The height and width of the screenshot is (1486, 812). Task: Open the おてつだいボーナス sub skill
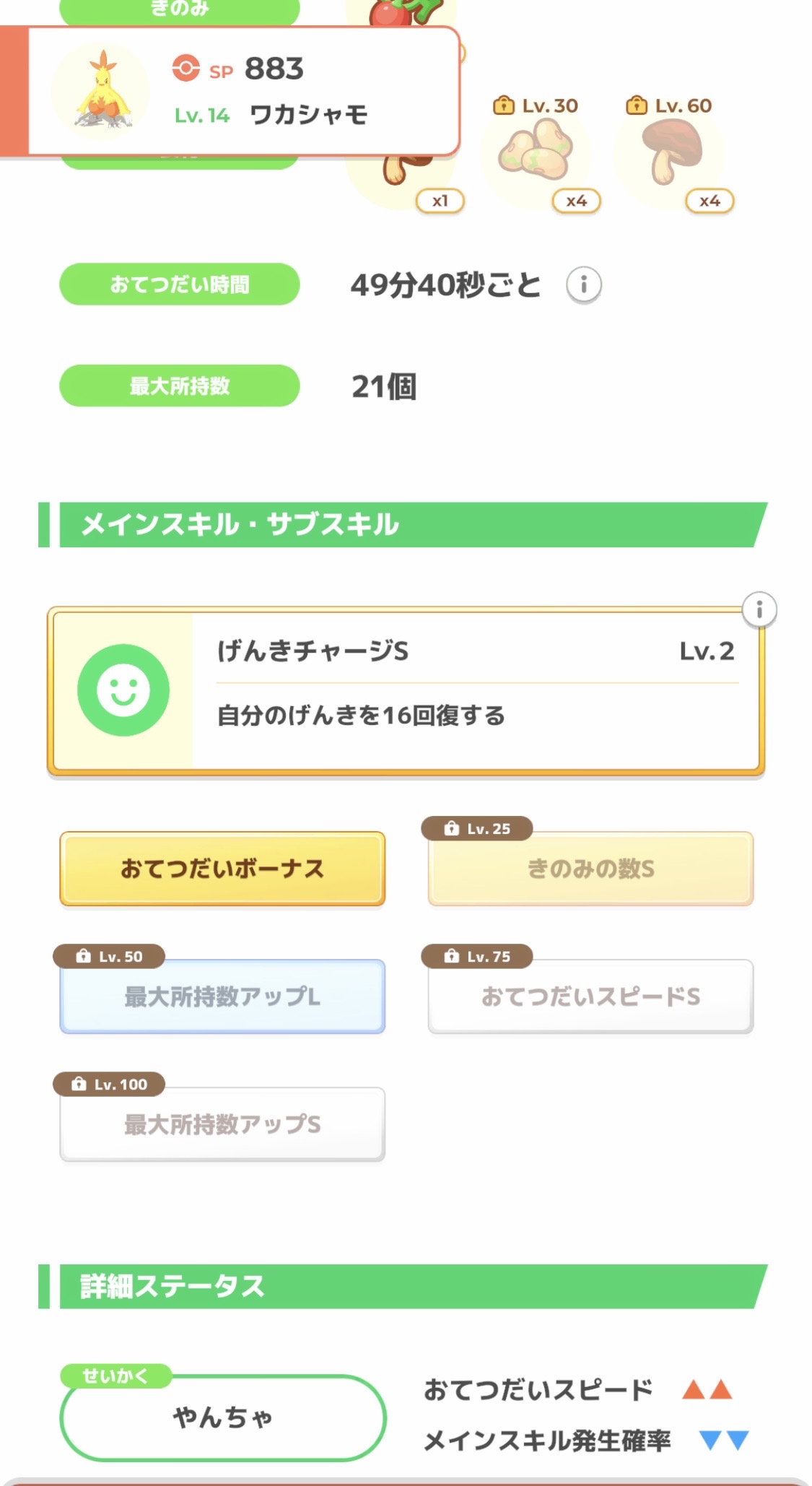(222, 869)
